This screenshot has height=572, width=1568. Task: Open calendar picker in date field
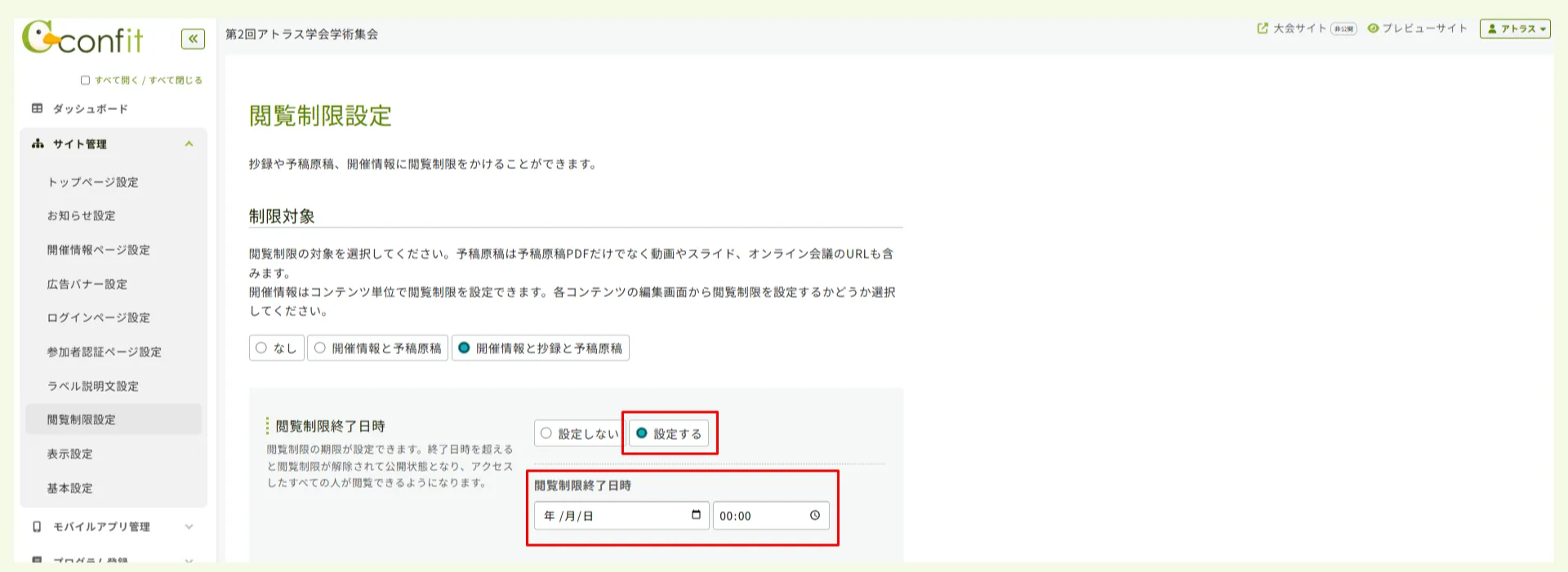tap(696, 515)
